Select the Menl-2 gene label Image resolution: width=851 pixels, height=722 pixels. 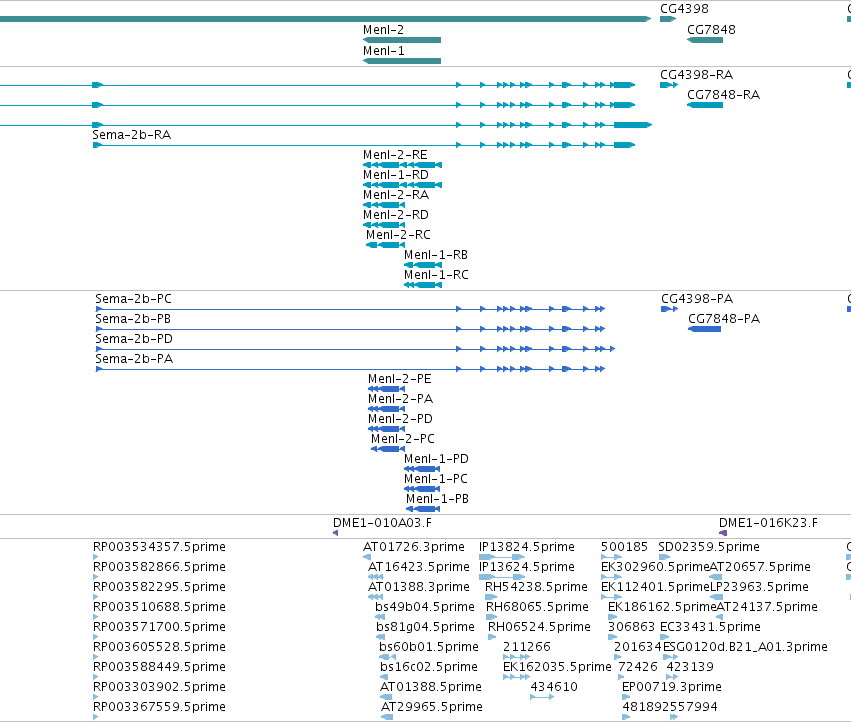(x=383, y=30)
